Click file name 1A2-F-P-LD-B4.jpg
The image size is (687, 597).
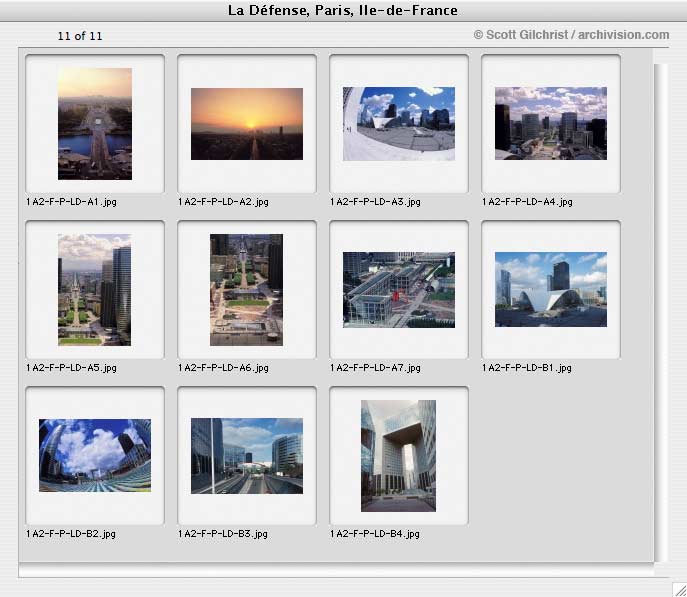coord(375,534)
